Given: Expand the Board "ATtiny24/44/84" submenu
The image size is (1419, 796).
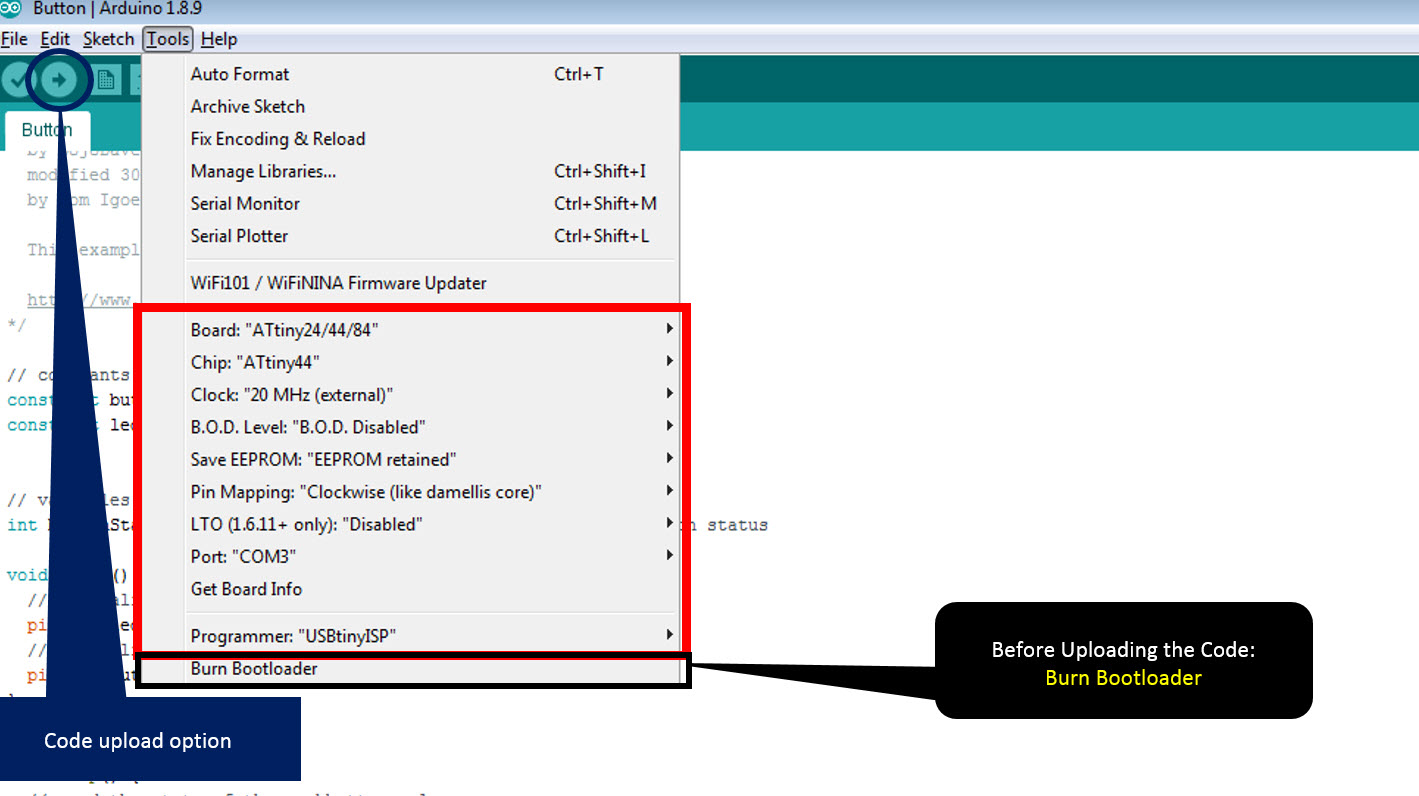Looking at the screenshot, I should click(x=410, y=329).
